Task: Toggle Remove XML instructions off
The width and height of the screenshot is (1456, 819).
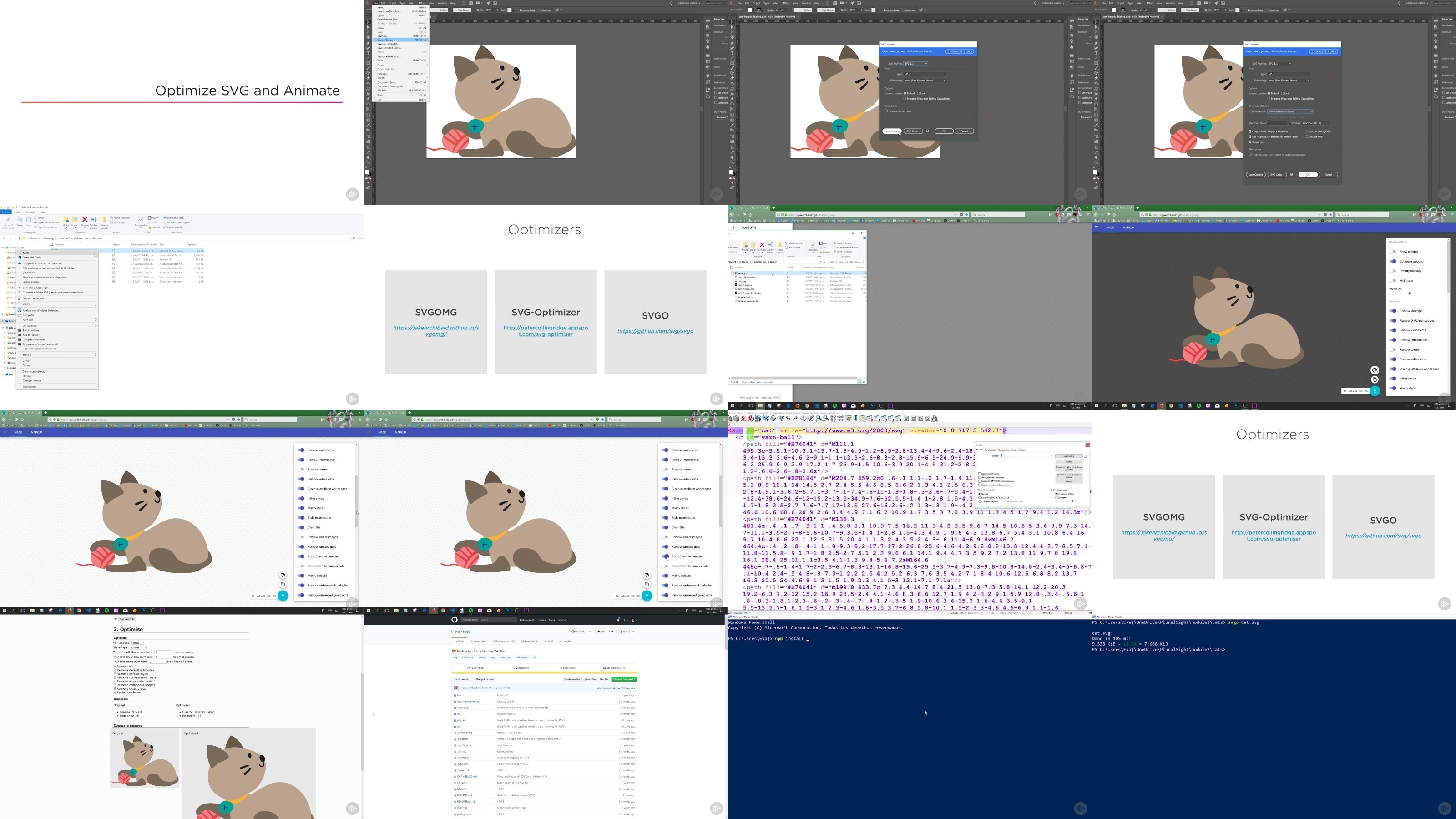Action: tap(1393, 320)
